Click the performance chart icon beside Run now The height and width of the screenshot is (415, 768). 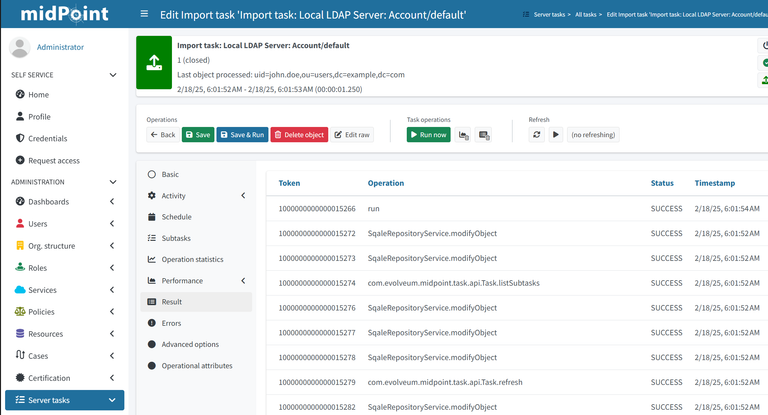(463, 135)
